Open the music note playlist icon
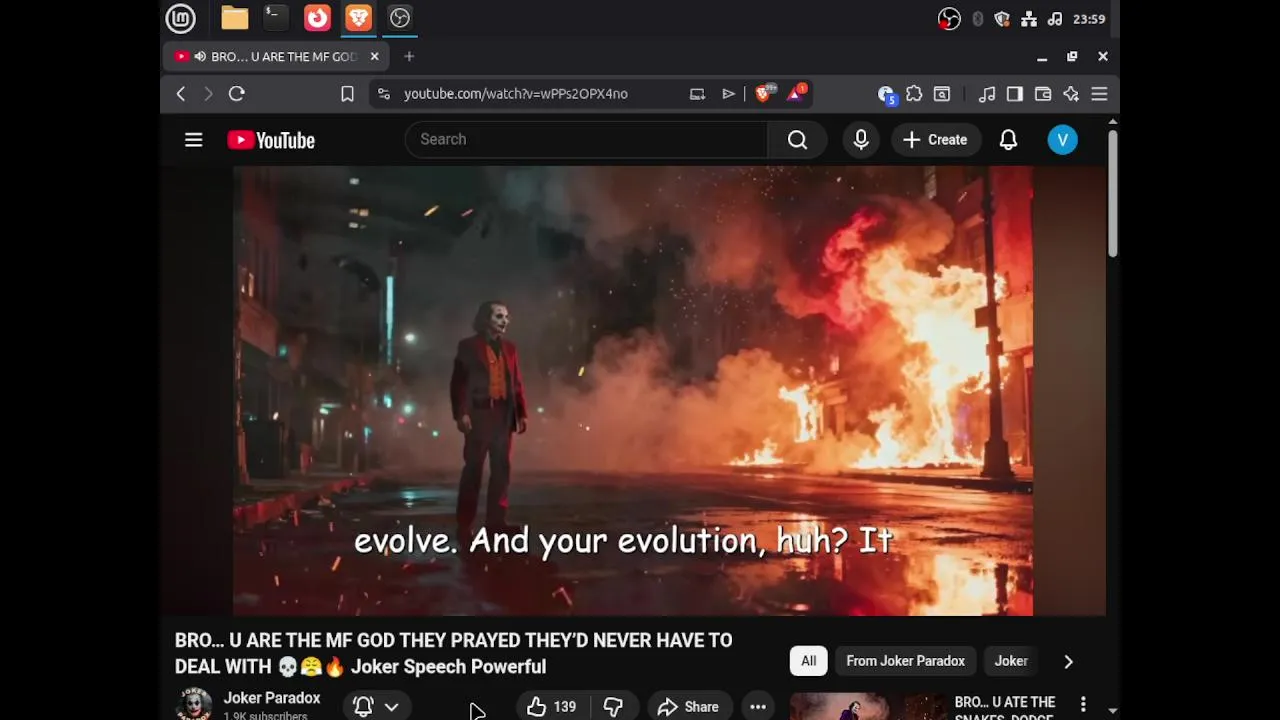1280x720 pixels. (x=987, y=94)
